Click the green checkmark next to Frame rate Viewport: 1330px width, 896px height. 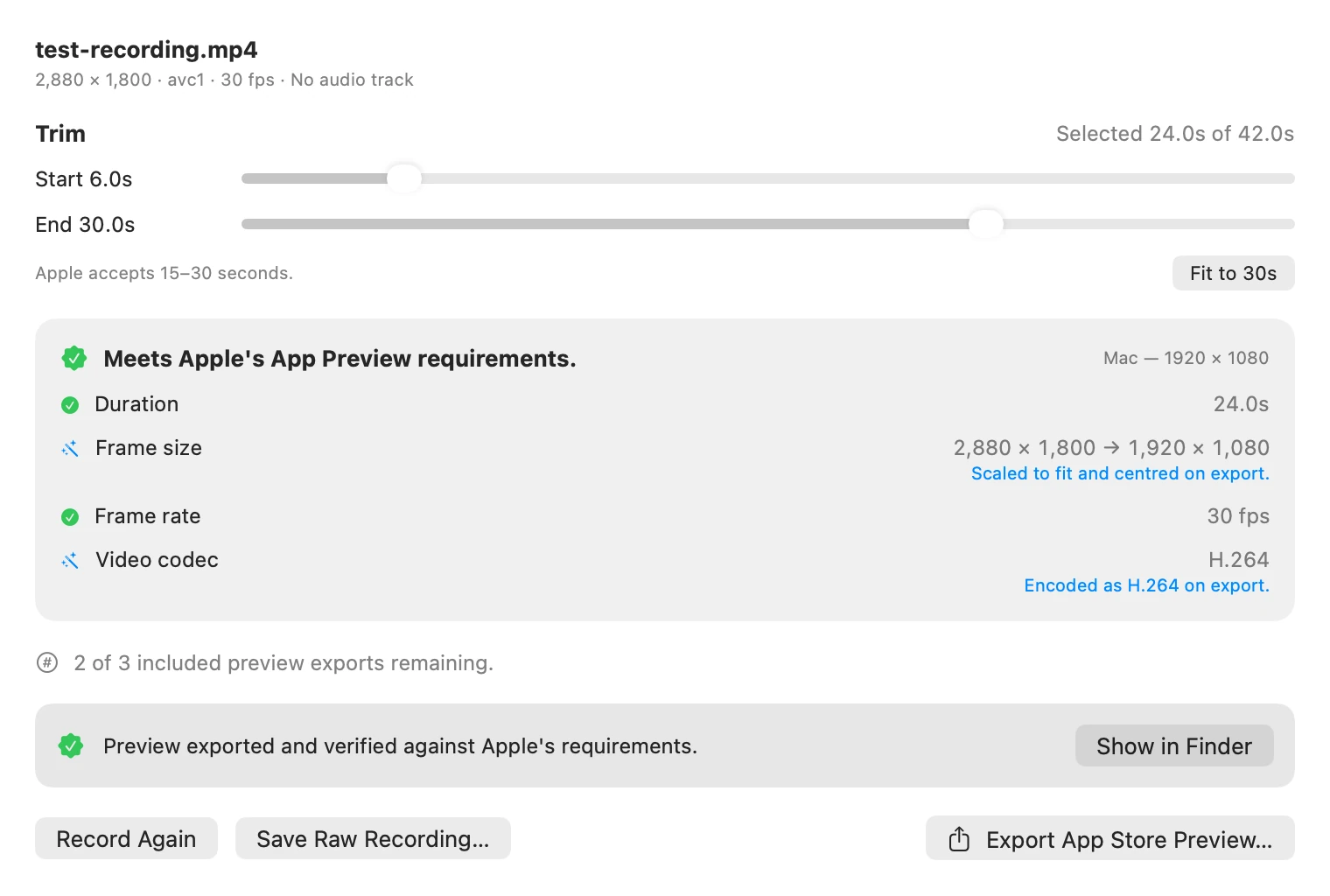pos(70,517)
